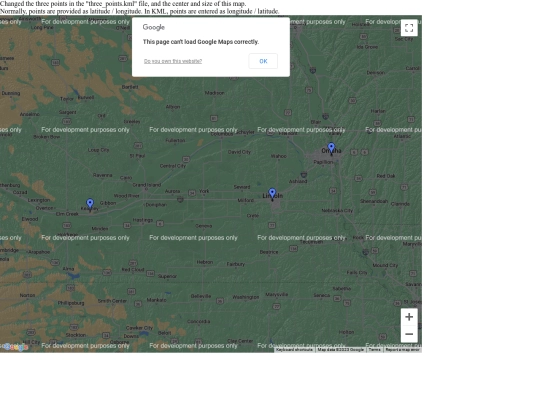This screenshot has height=405, width=540.
Task: Click the Albion town label
Action: 173,107
